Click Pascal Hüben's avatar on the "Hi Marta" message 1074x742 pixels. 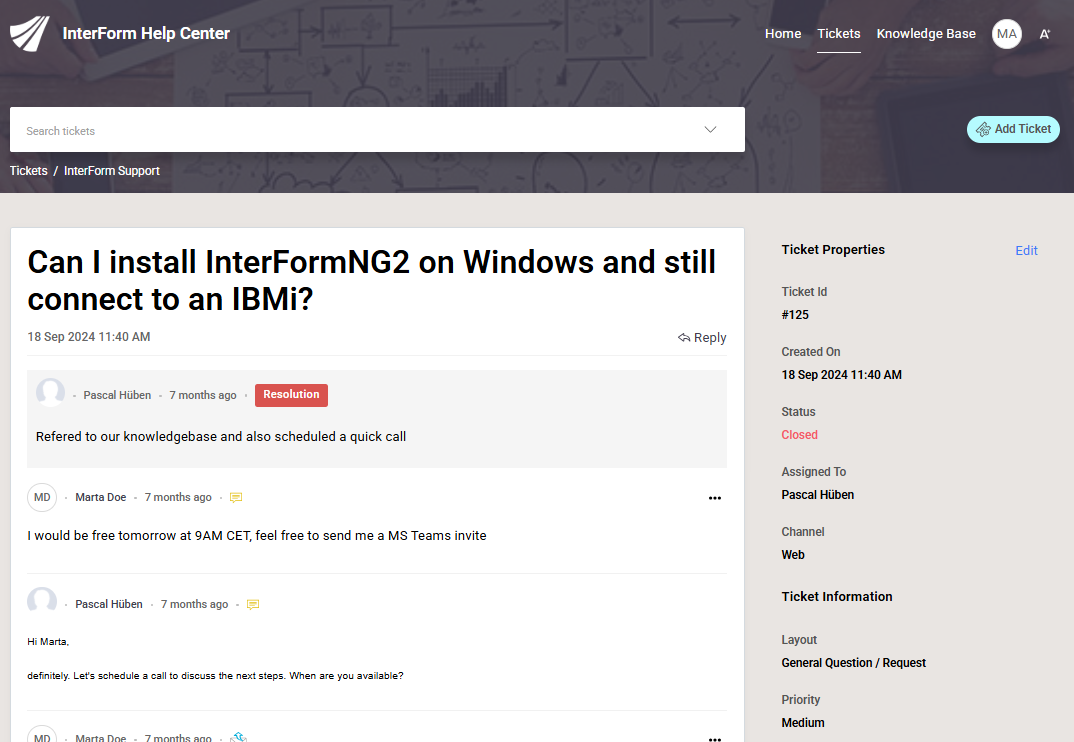(x=42, y=602)
